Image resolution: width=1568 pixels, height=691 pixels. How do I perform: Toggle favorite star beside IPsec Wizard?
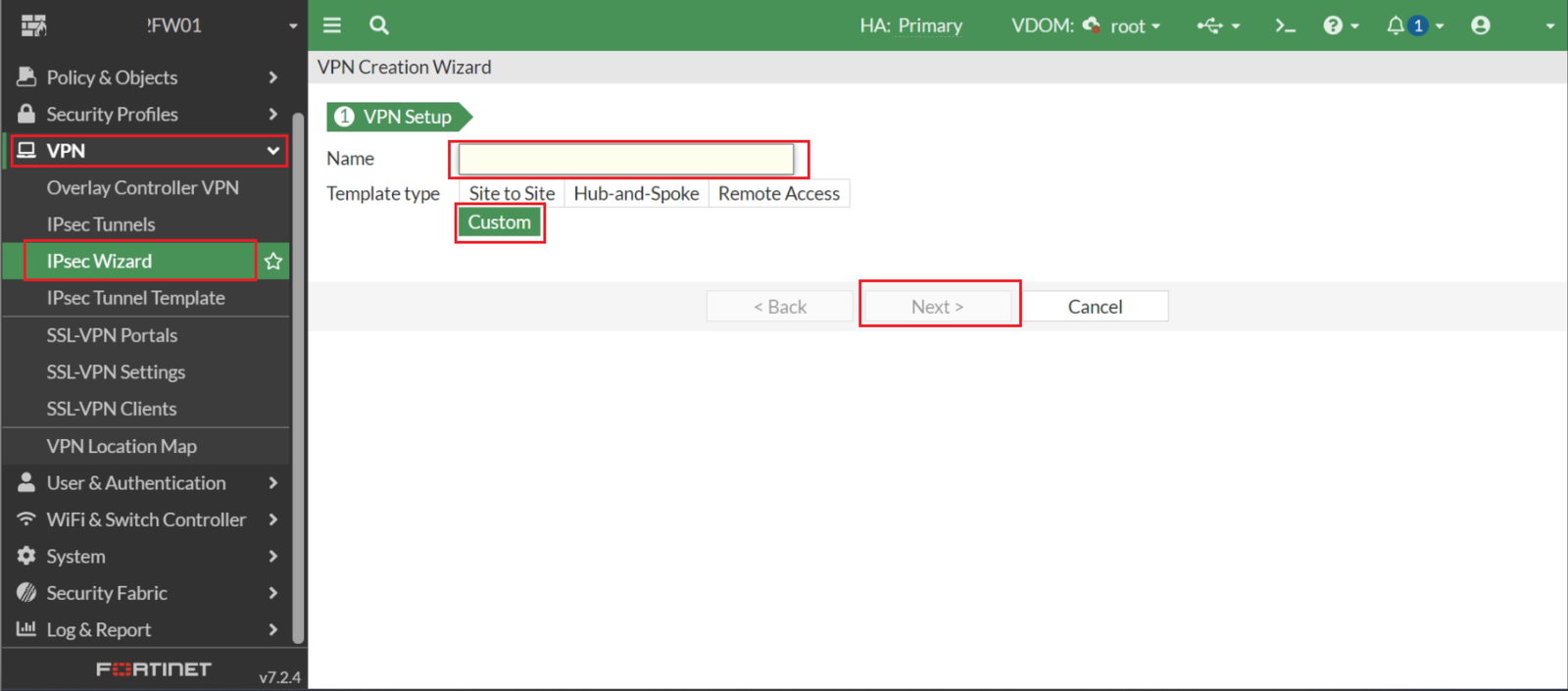tap(273, 262)
